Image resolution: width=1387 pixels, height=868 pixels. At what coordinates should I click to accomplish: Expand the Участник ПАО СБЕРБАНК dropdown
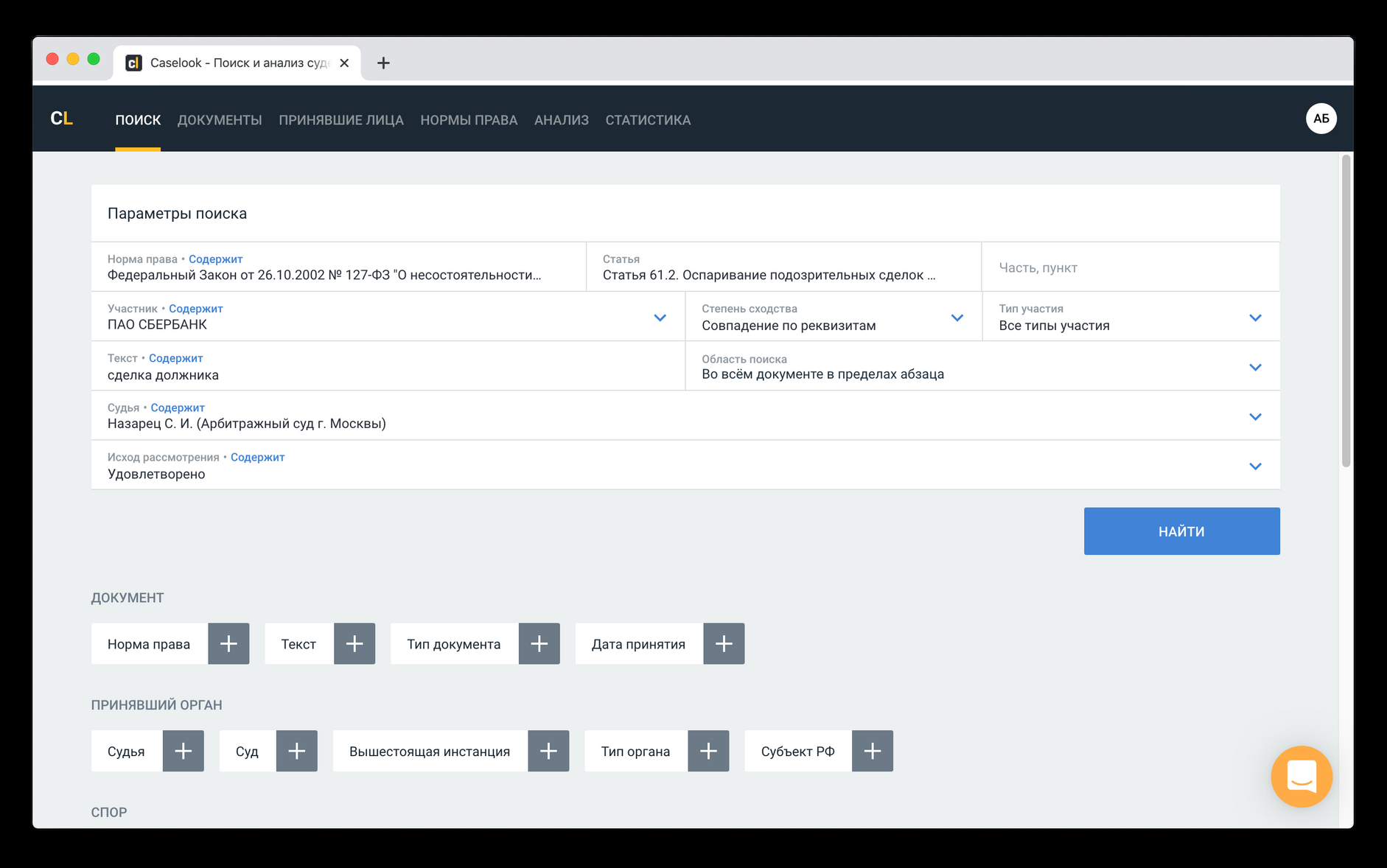[x=660, y=318]
